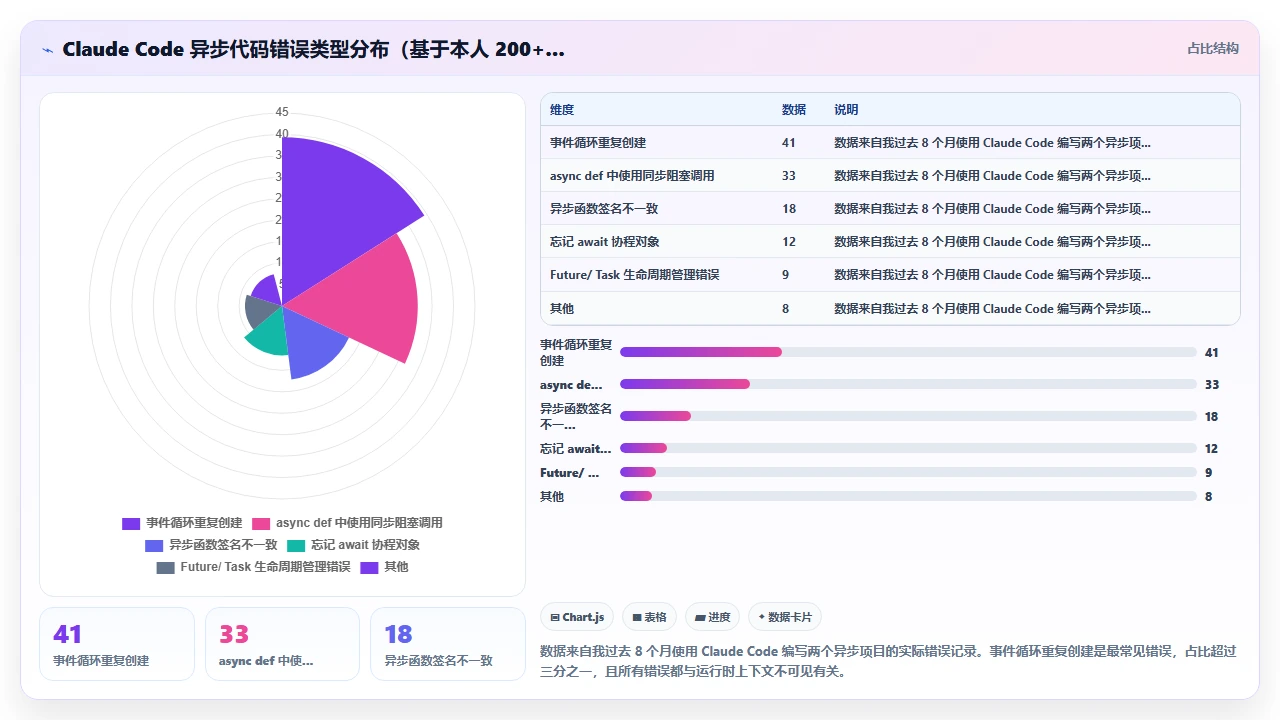Click table value 12

pyautogui.click(x=789, y=242)
